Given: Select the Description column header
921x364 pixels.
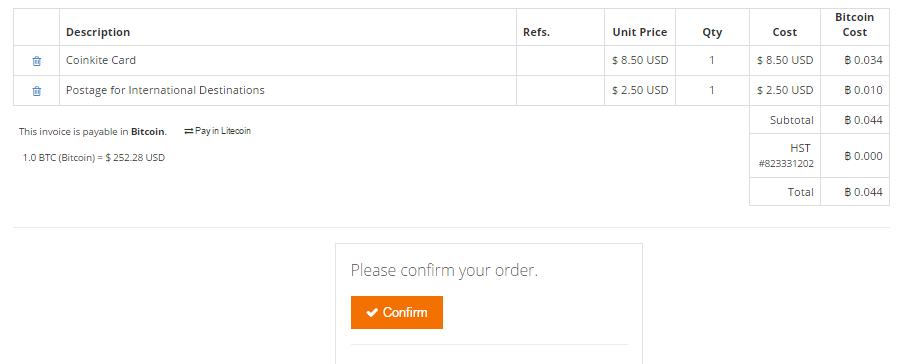Looking at the screenshot, I should (x=98, y=32).
